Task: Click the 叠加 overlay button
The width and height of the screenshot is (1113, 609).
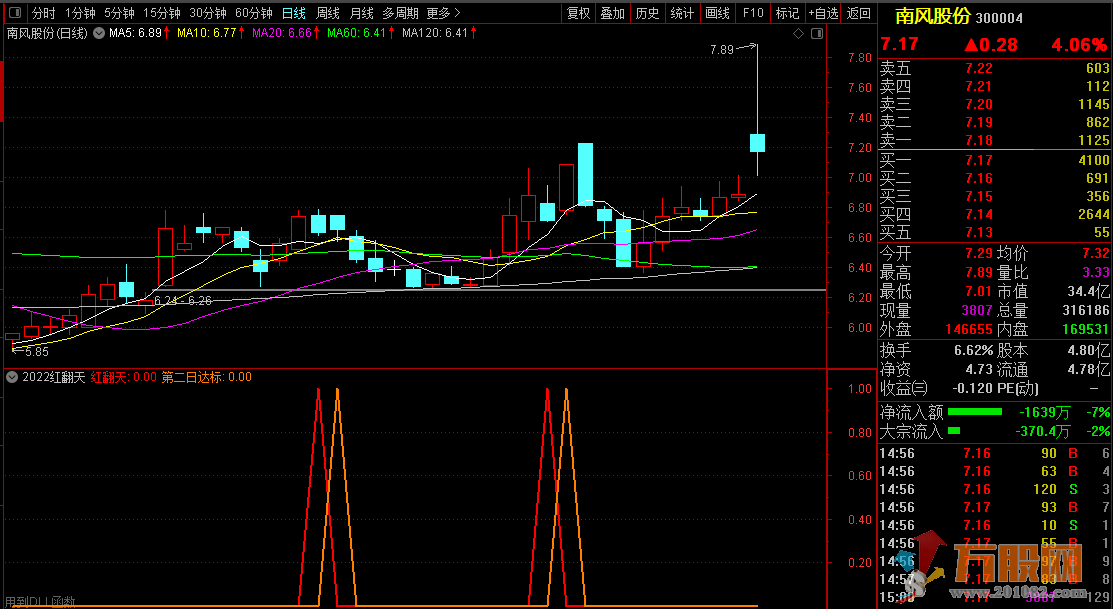Action: (613, 13)
